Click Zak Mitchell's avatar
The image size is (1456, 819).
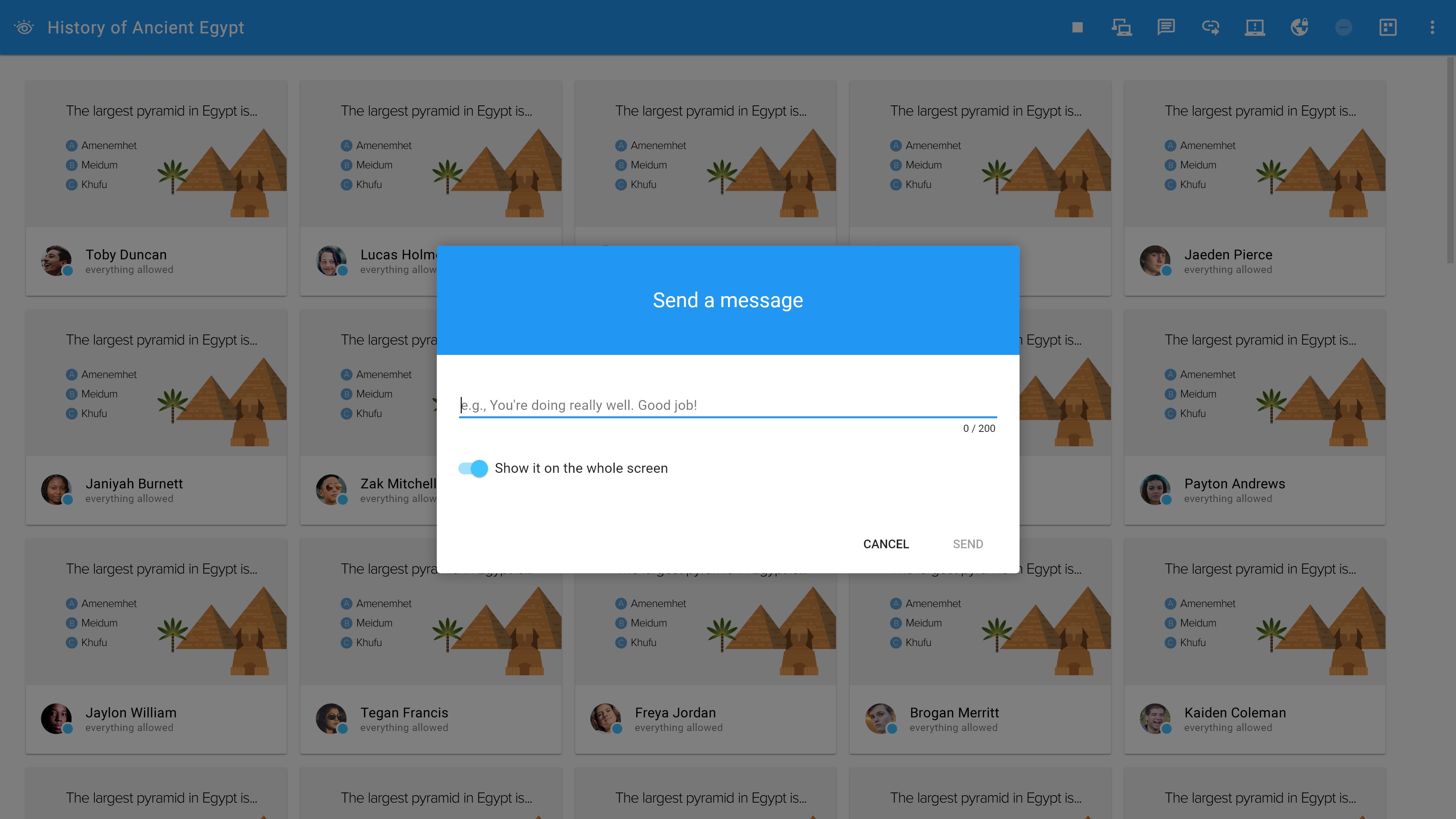(331, 490)
